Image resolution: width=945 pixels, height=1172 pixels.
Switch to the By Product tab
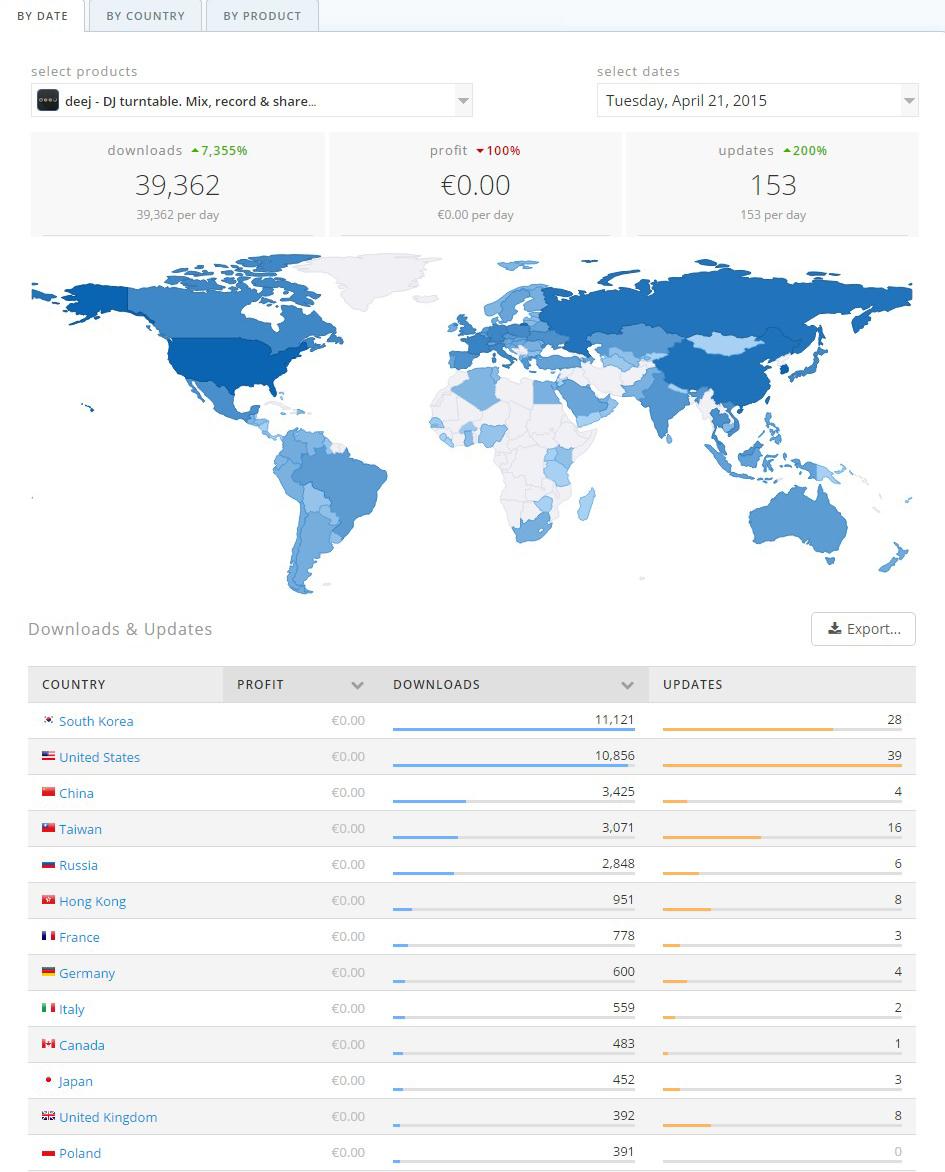[262, 16]
